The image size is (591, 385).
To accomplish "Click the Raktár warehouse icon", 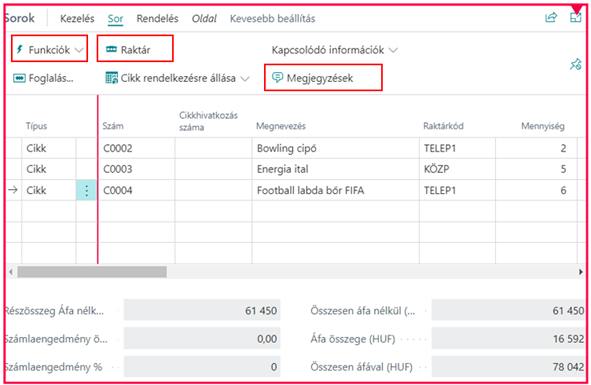I will click(111, 49).
